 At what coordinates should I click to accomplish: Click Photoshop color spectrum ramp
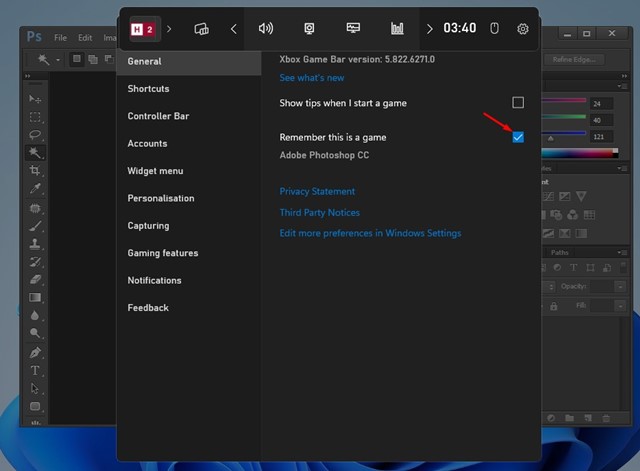click(x=580, y=153)
